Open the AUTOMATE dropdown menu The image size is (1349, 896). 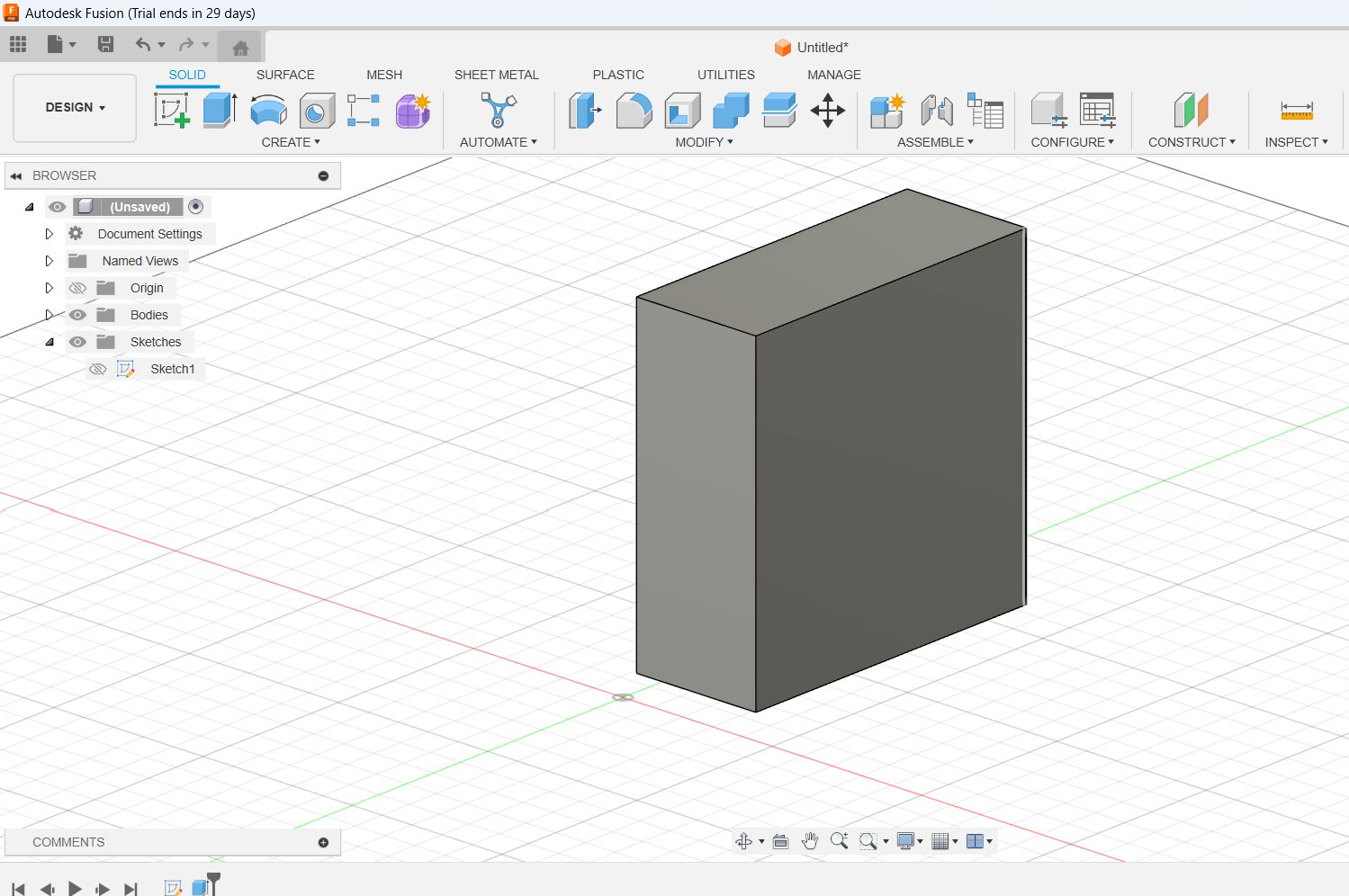click(x=498, y=142)
